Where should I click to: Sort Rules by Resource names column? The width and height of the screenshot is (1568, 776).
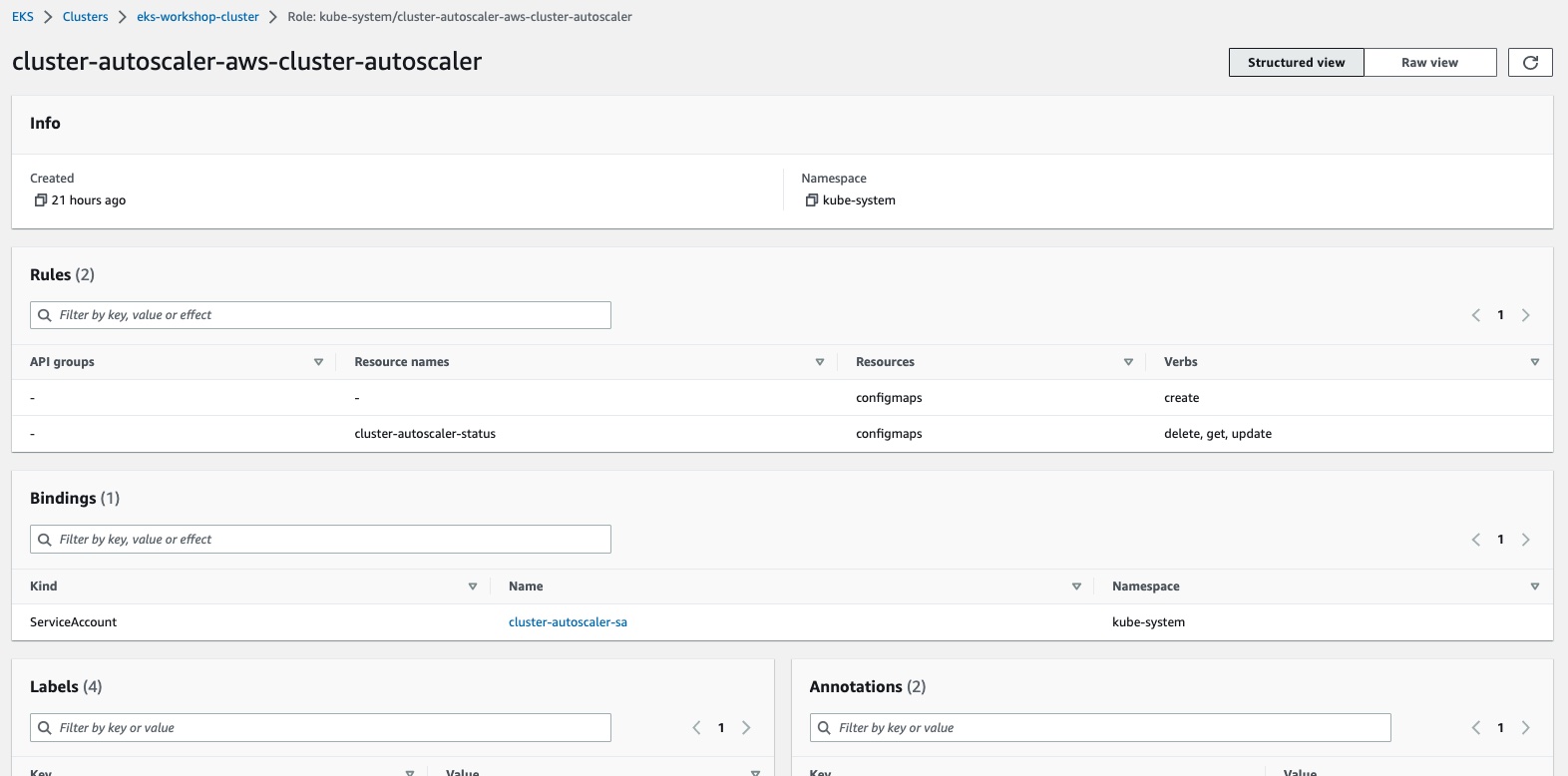pos(819,362)
